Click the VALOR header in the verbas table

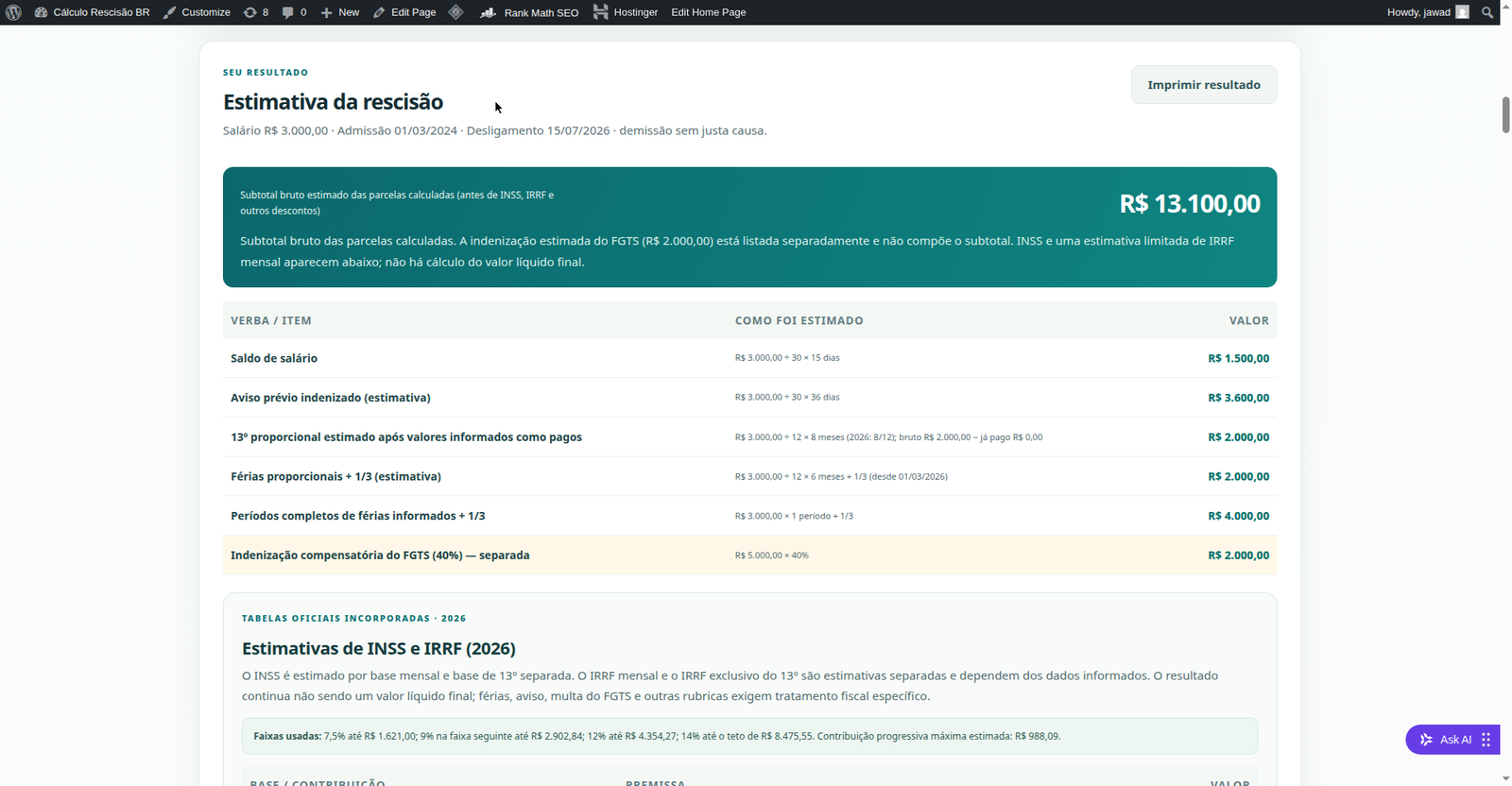(1249, 321)
